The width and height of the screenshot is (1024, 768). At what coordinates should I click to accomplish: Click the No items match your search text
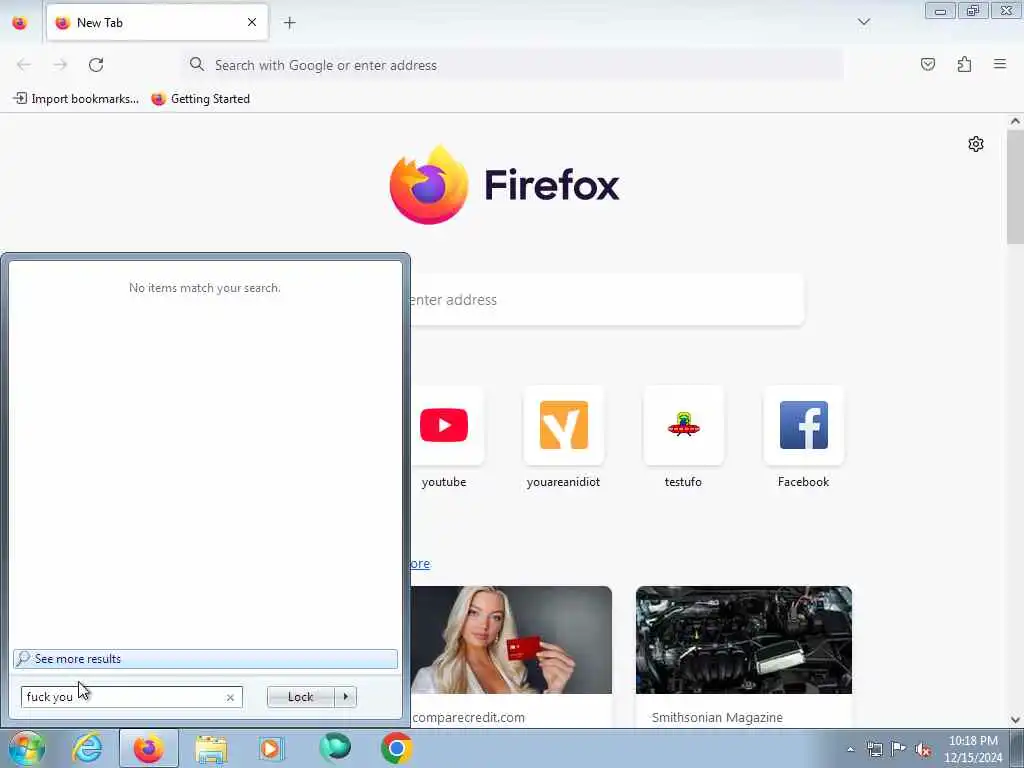click(x=204, y=288)
